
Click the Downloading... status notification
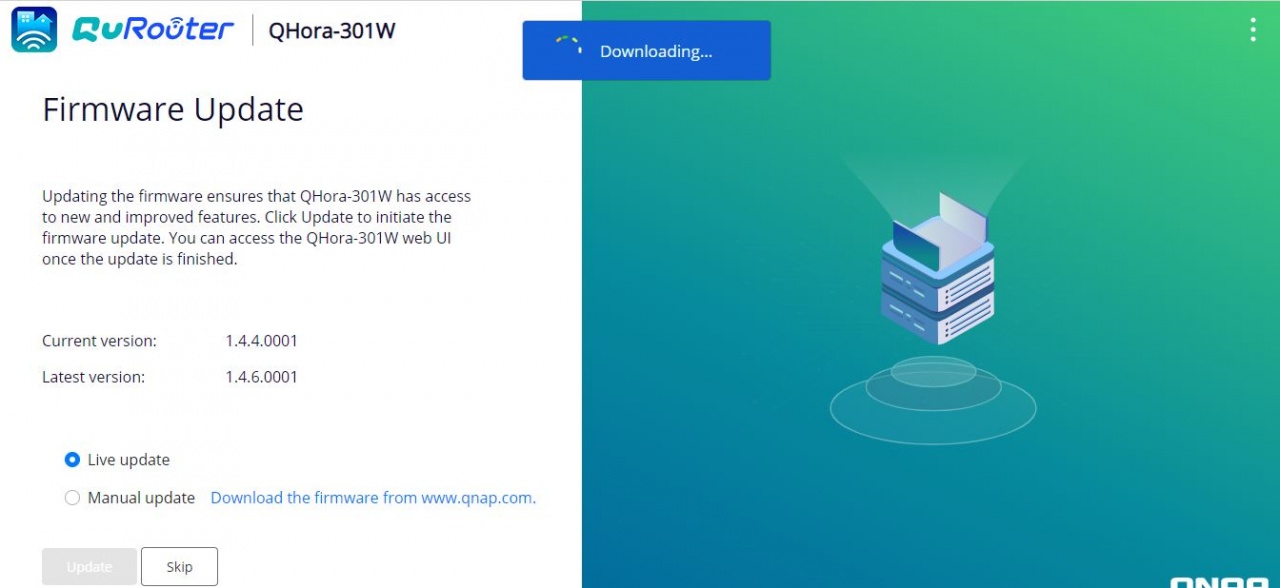click(646, 51)
